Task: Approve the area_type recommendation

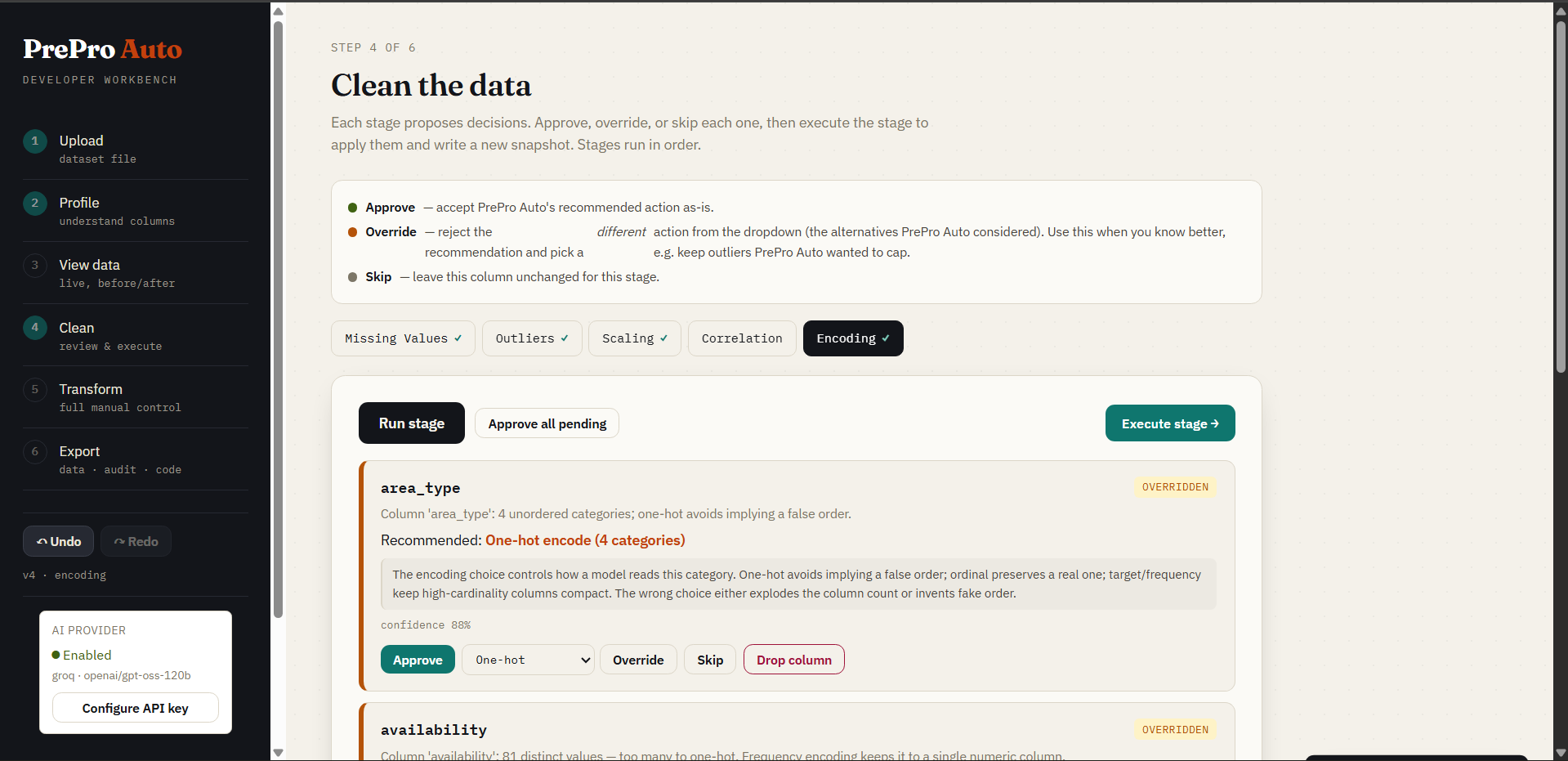Action: click(x=418, y=660)
